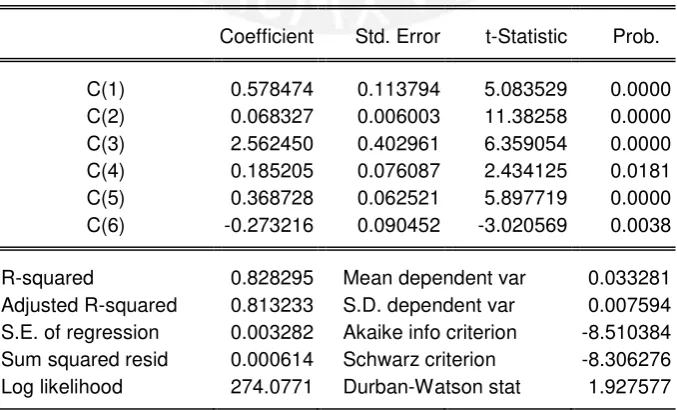Click the t-Statistic column header
The image size is (677, 410).
526,36
